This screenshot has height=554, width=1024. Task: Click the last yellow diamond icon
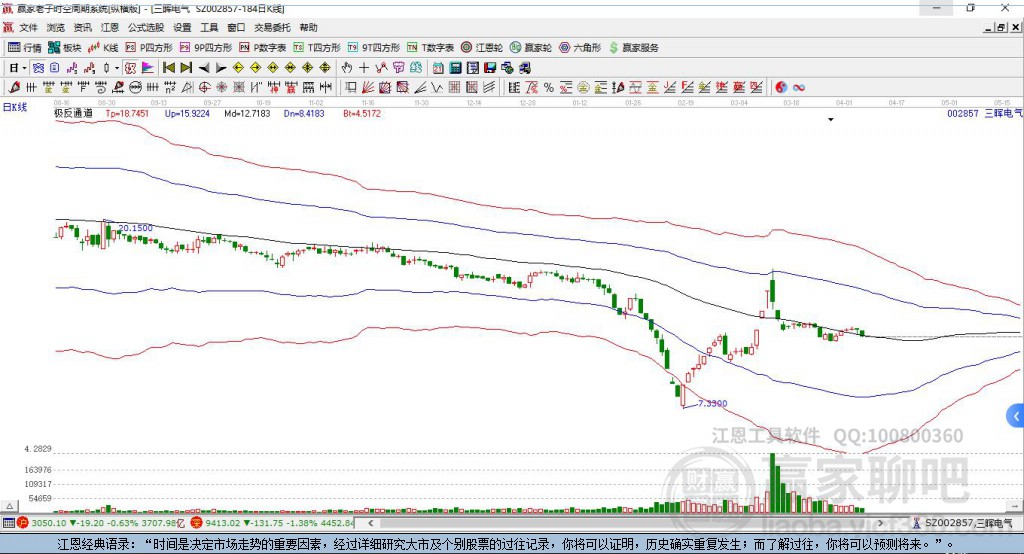pyautogui.click(x=325, y=68)
